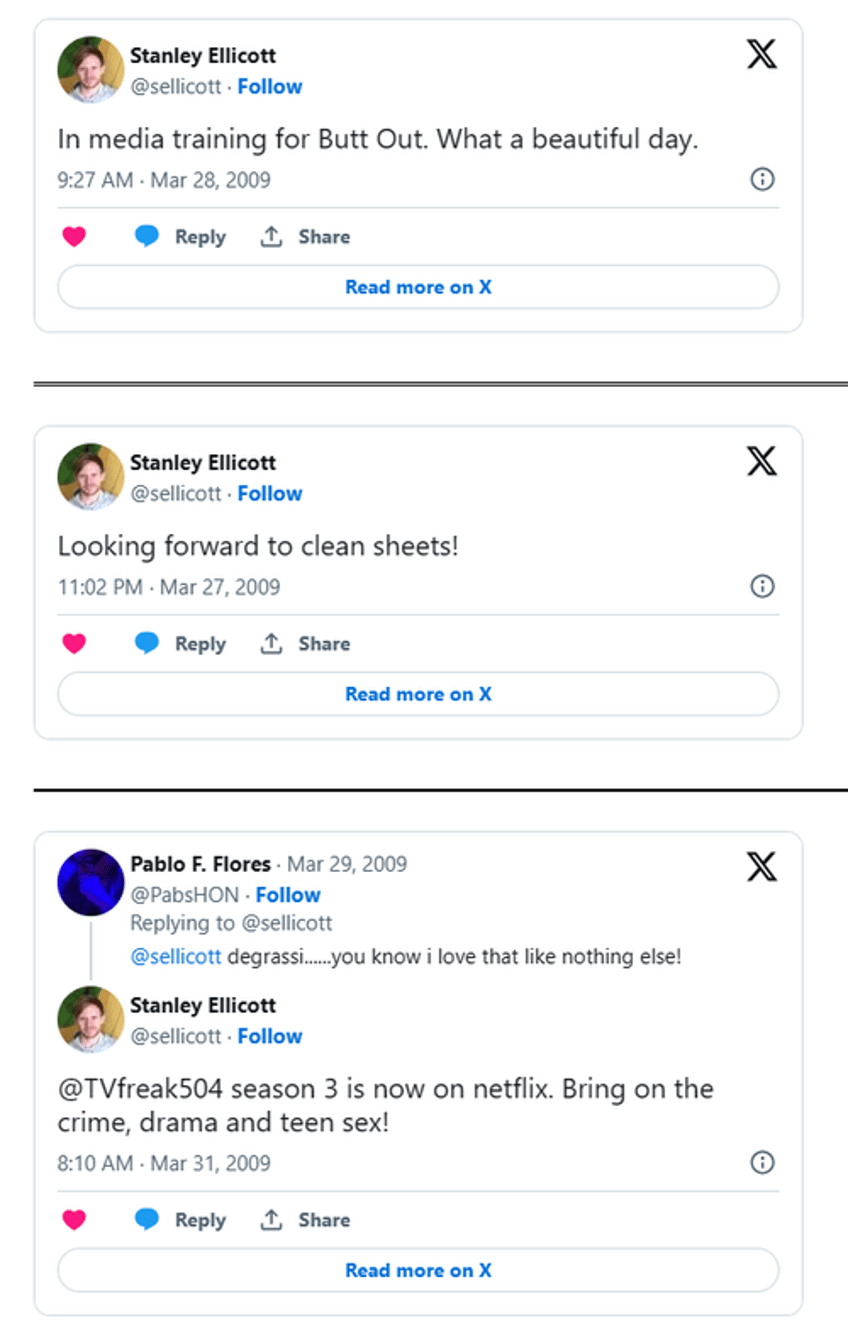848x1333 pixels.
Task: Click Stanley Ellicott avatar on clean sheets tweet
Action: click(x=91, y=476)
